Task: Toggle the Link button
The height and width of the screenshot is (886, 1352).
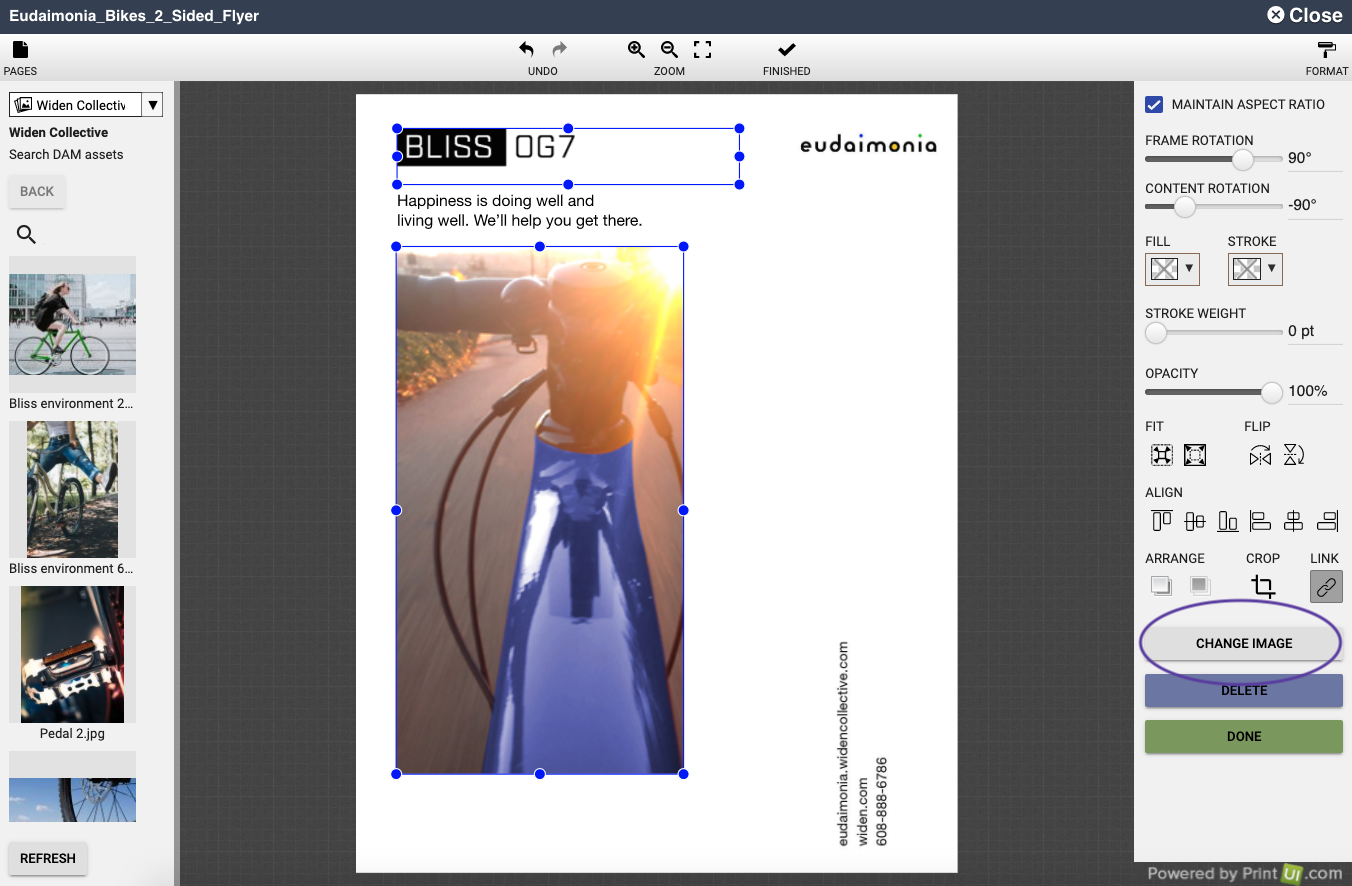Action: 1326,587
